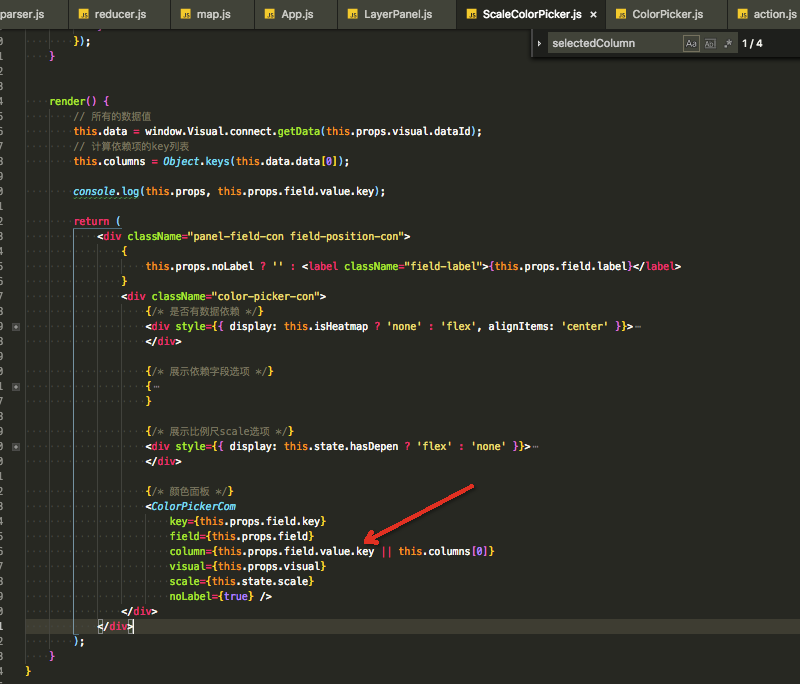The image size is (800, 684).
Task: Click this.columns[0] in column attribute
Action: click(x=443, y=551)
